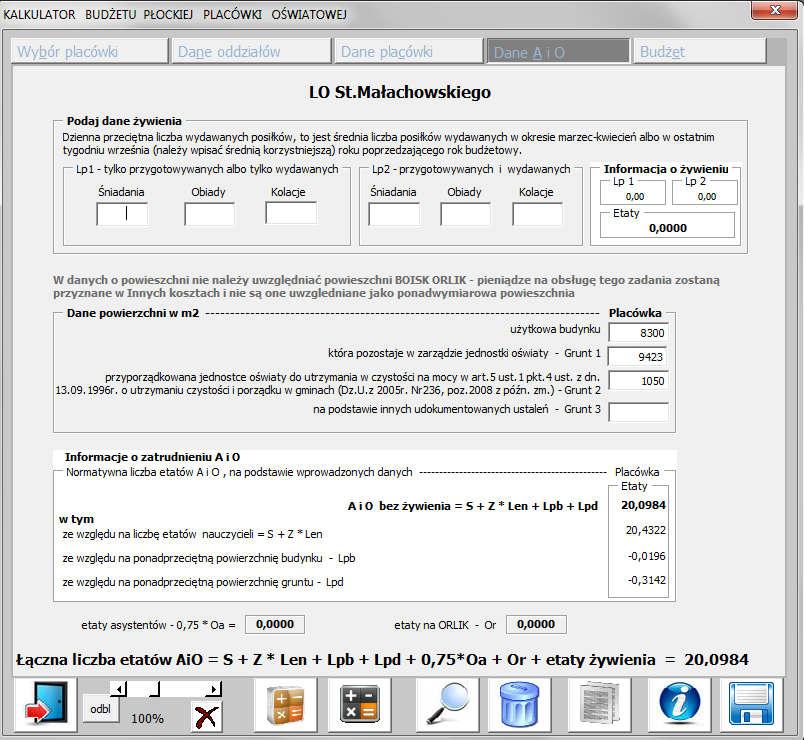Viewport: 804px width, 740px height.
Task: Click the exit door icon
Action: pos(46,705)
